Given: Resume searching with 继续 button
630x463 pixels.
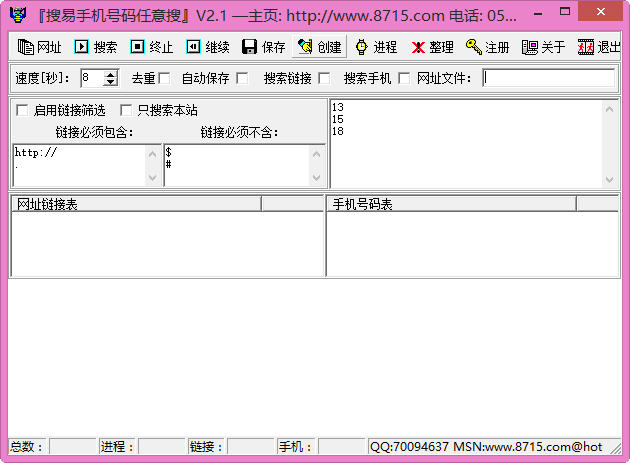Looking at the screenshot, I should [x=208, y=47].
